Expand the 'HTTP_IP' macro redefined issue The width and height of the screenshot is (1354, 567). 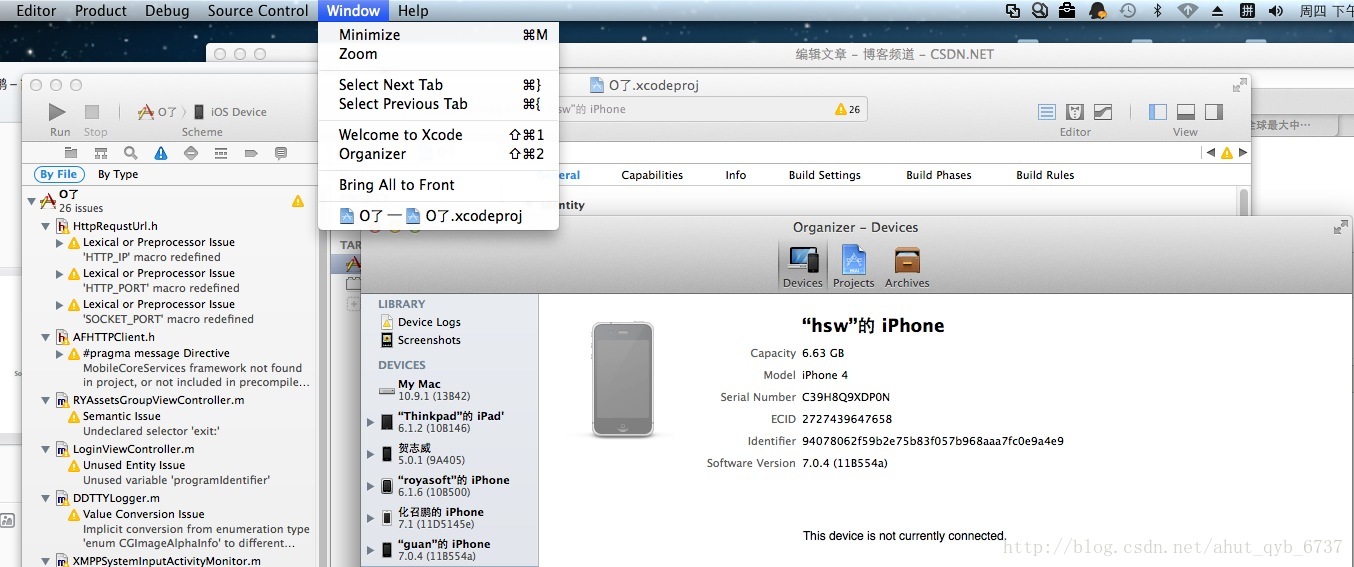(60, 242)
